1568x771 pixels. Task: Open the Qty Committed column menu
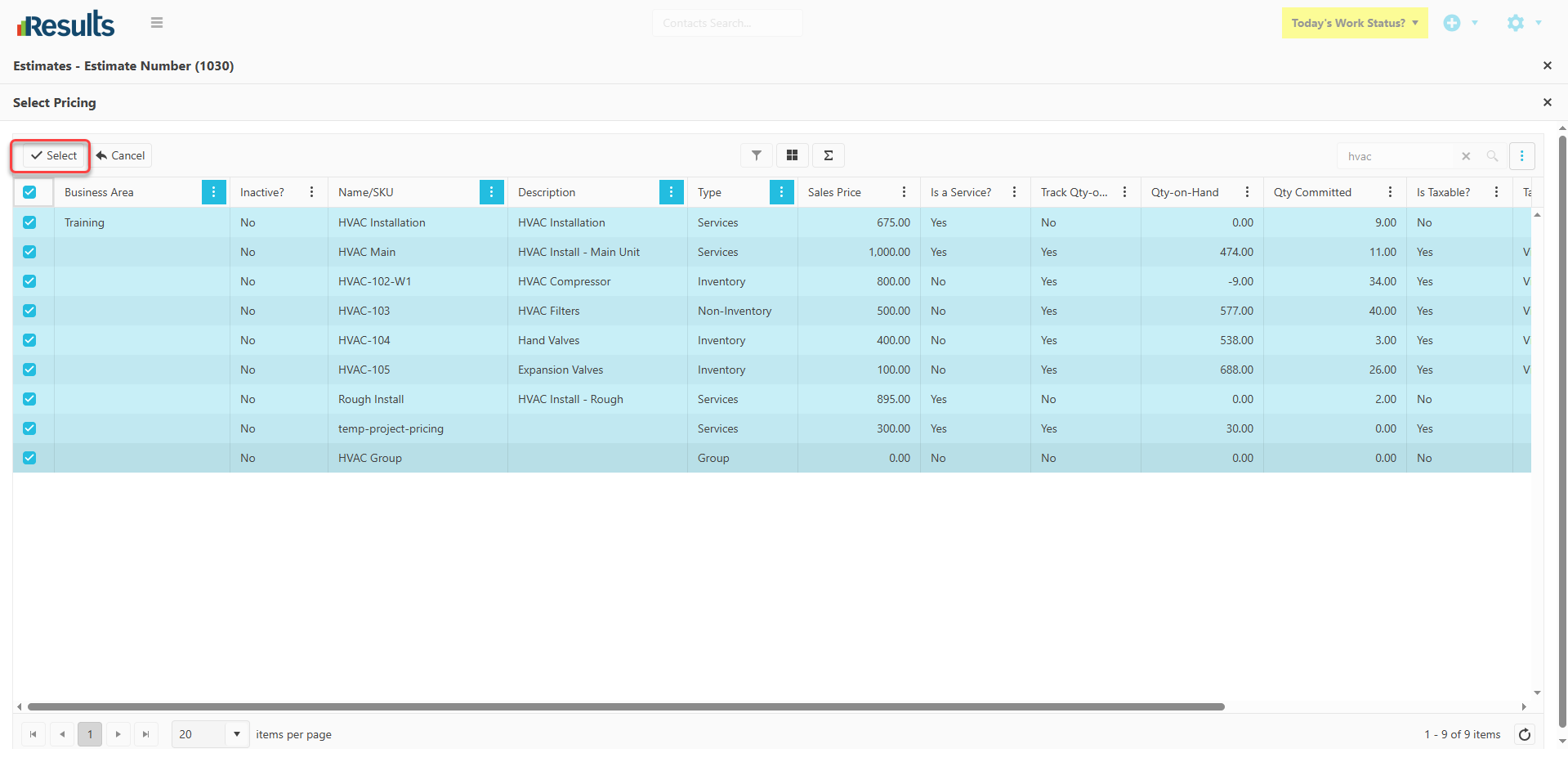click(1390, 192)
